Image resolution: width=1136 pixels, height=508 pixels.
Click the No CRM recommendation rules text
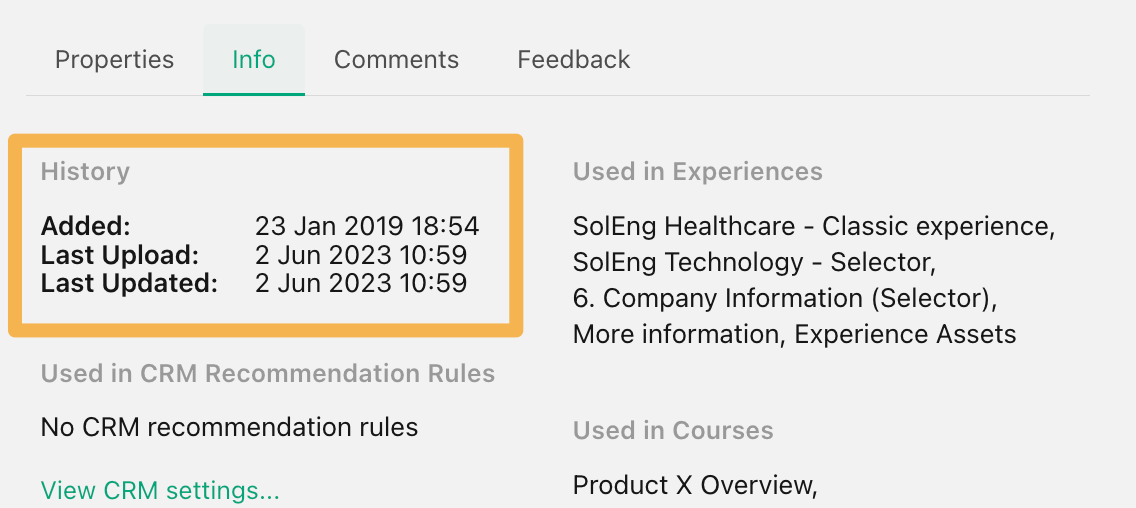click(230, 428)
